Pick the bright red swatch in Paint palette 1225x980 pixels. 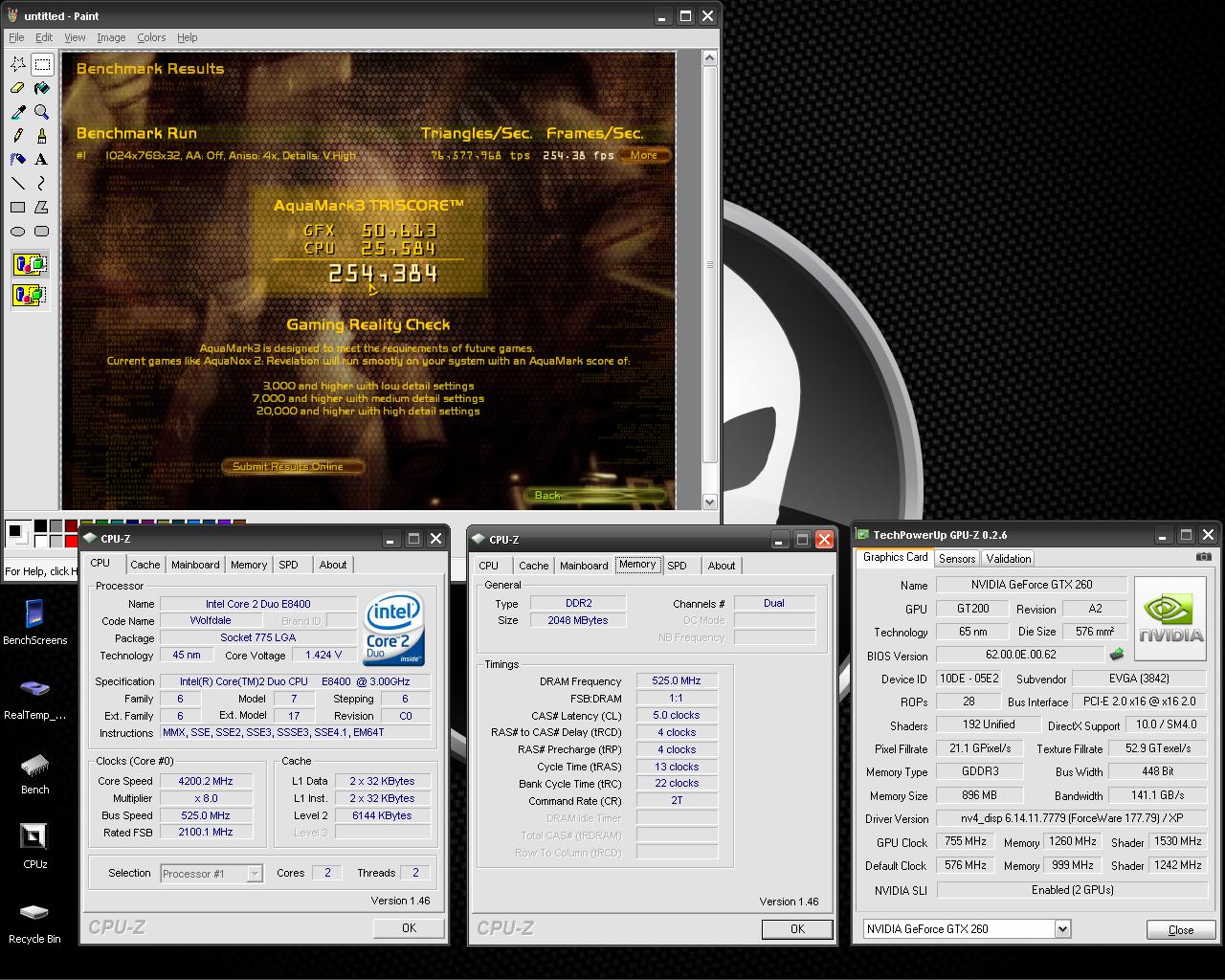coord(72,541)
